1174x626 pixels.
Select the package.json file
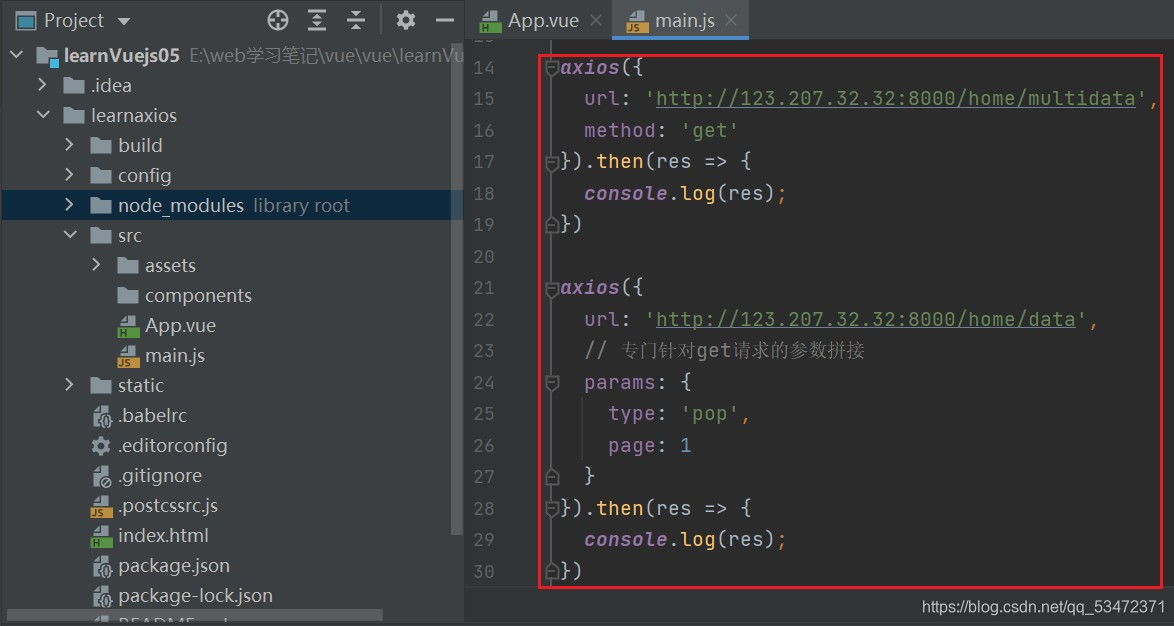pos(174,565)
